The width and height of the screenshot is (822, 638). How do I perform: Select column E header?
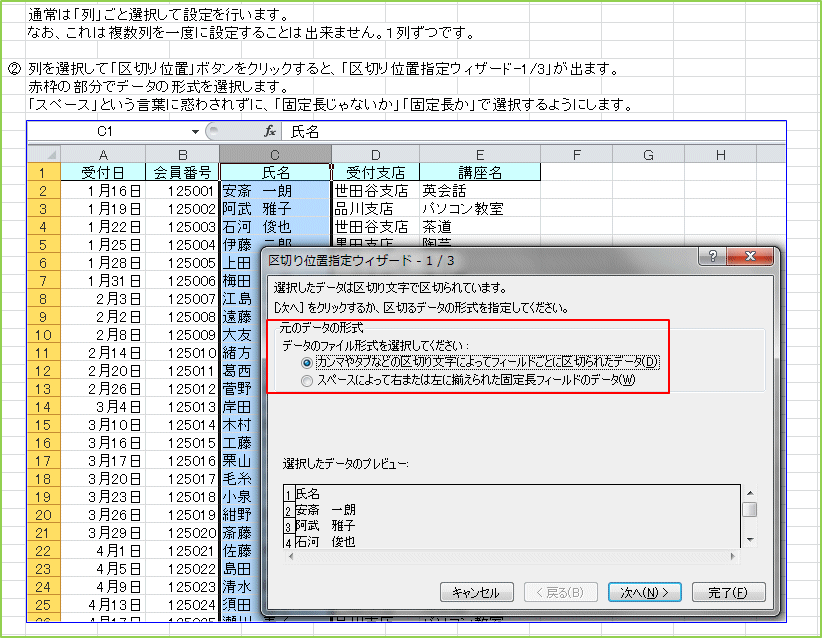[480, 155]
